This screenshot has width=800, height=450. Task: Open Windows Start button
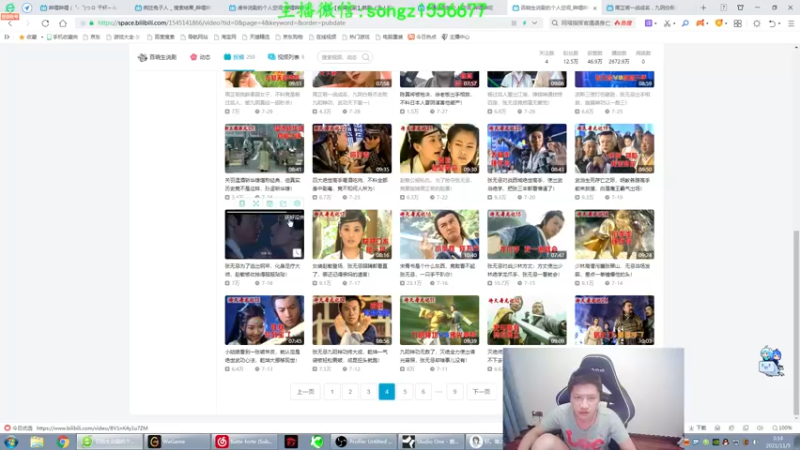(11, 441)
